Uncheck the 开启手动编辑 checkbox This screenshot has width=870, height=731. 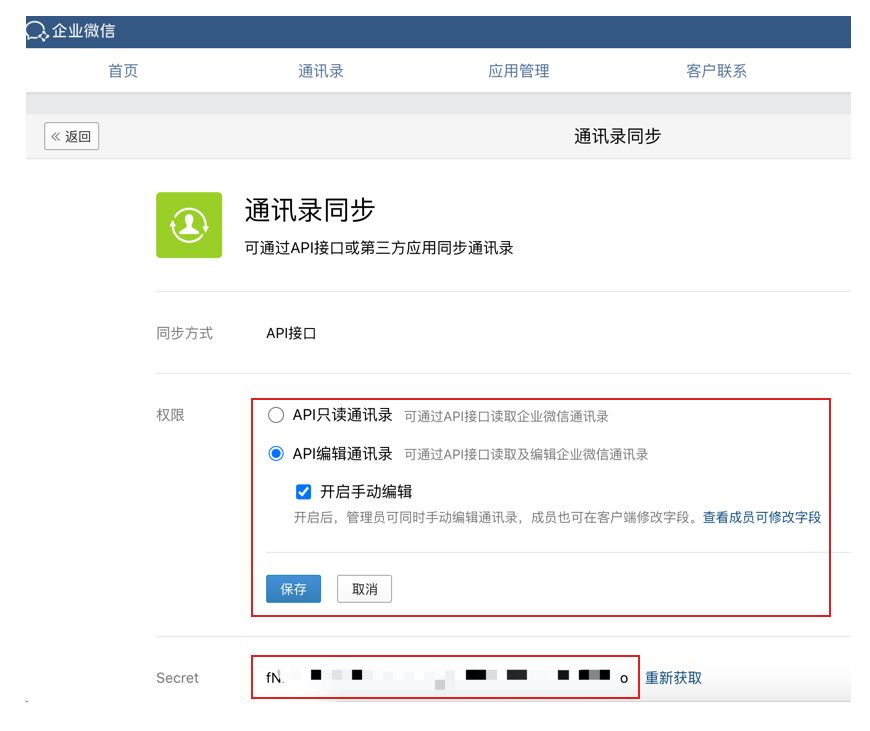[x=304, y=492]
